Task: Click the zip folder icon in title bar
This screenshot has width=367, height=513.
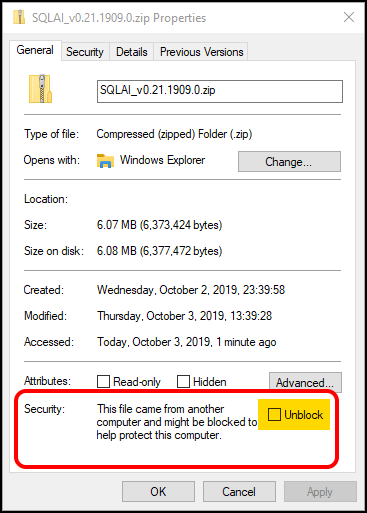Action: (19, 17)
